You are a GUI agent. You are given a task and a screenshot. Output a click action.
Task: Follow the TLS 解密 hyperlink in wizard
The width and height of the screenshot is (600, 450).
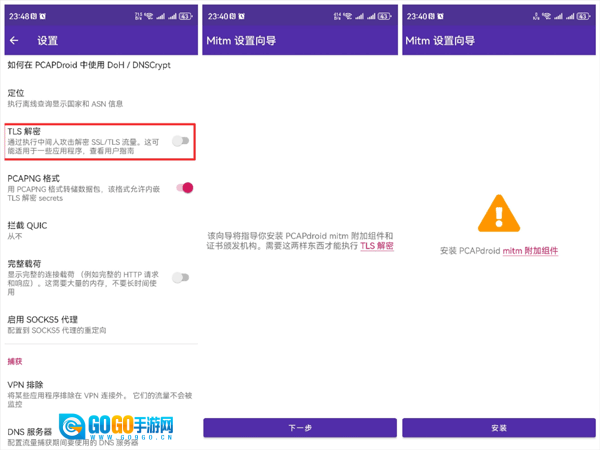click(377, 245)
